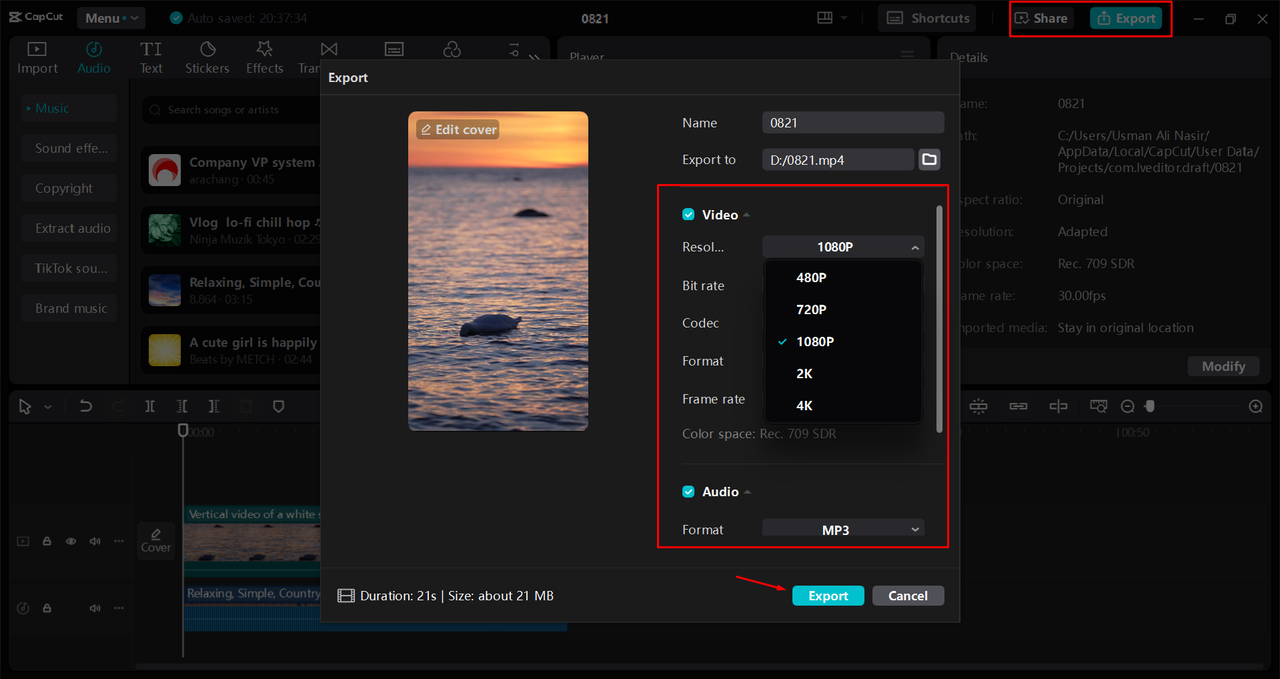Select the Brand music category
Viewport: 1280px width, 679px height.
69,308
